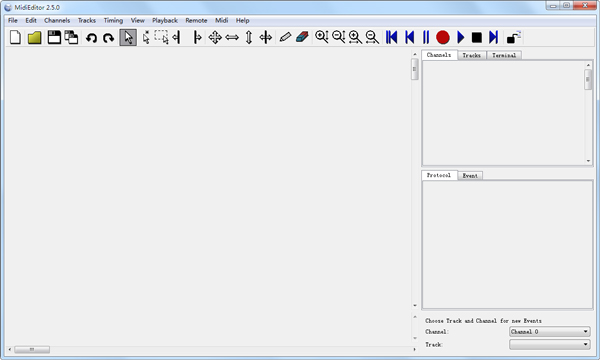
Task: Open the Timing menu
Action: pyautogui.click(x=113, y=21)
